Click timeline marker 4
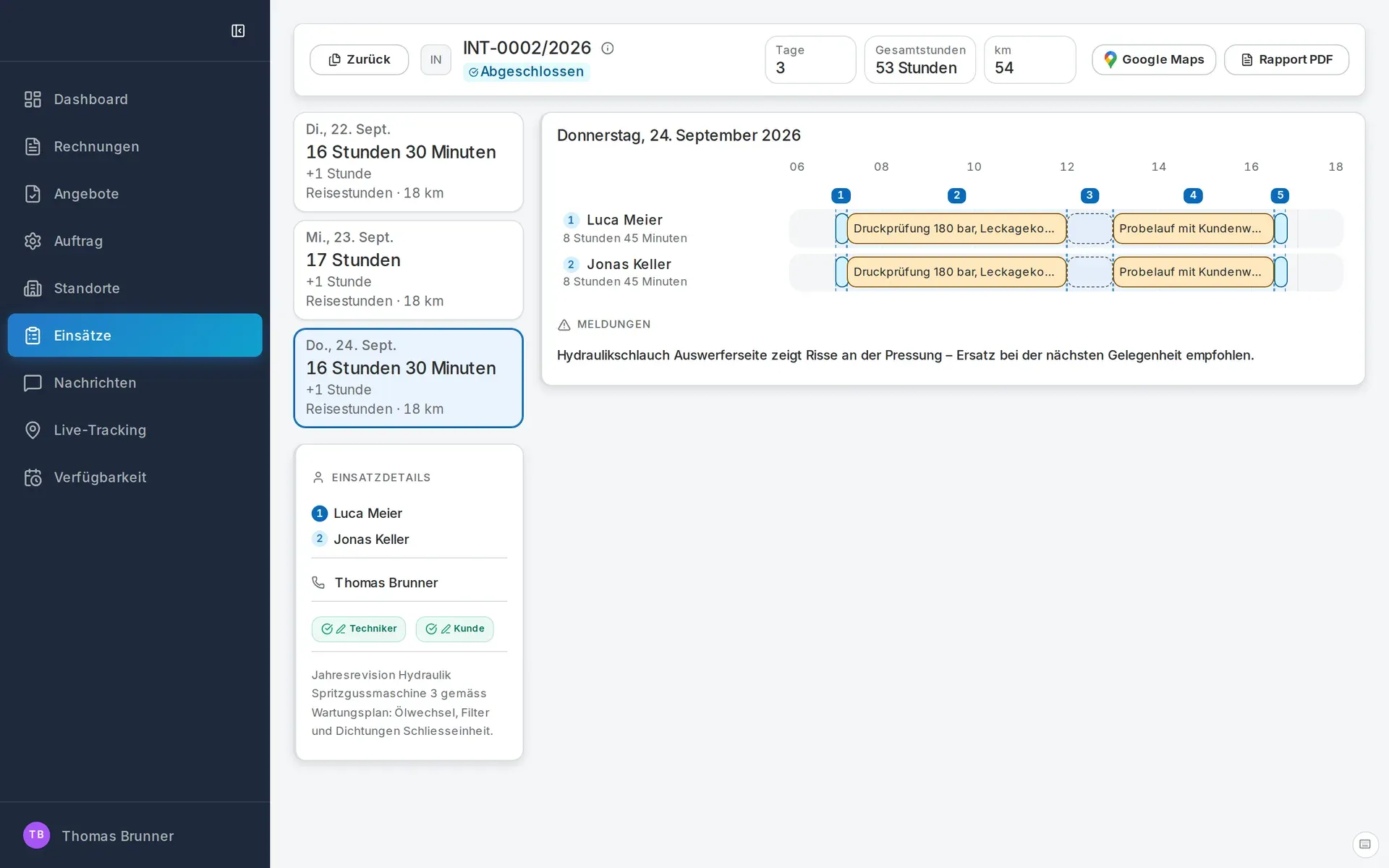The image size is (1389, 868). coord(1193,195)
